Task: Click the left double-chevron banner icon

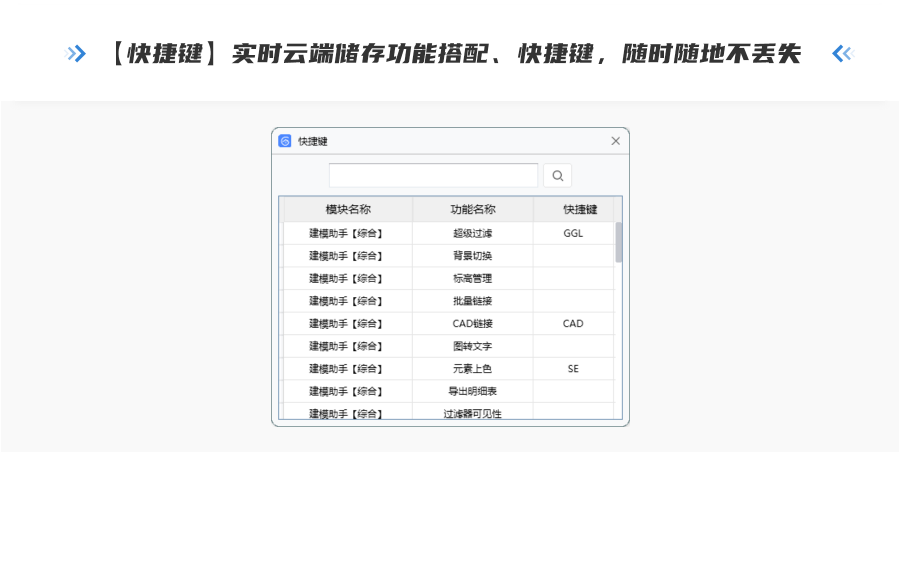Action: [x=76, y=54]
